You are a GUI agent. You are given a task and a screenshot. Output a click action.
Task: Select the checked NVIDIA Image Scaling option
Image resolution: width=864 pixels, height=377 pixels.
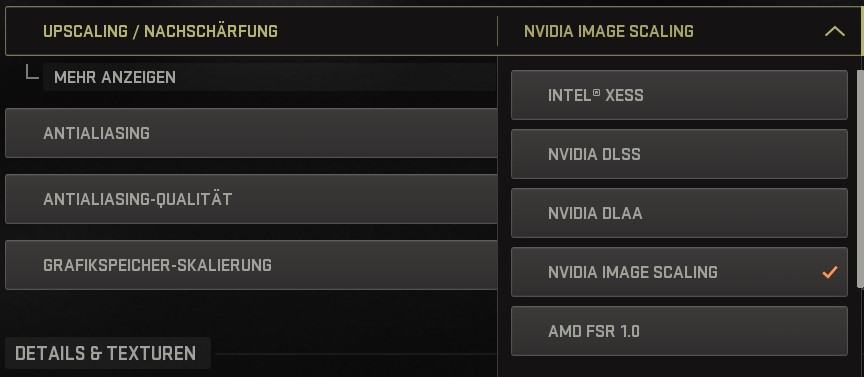pyautogui.click(x=679, y=272)
